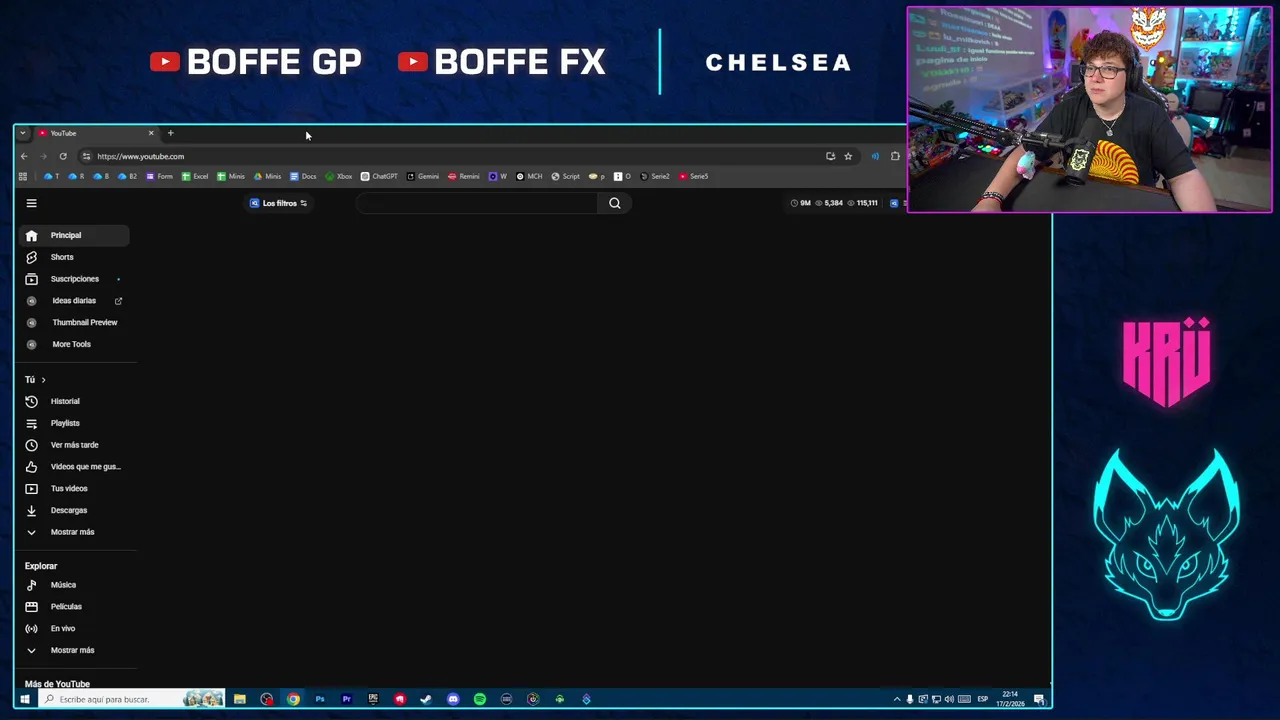Browse Música in Explorar section
1280x720 pixels.
[72, 585]
